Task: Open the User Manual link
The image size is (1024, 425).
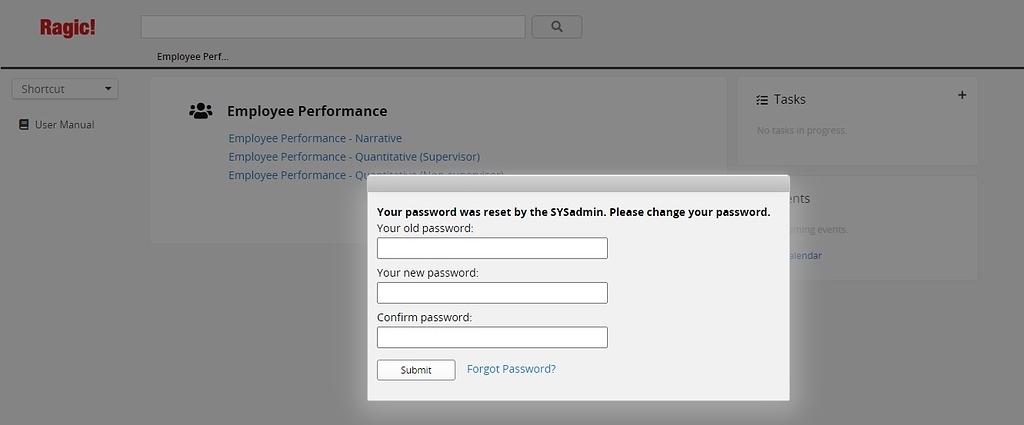Action: pyautogui.click(x=65, y=125)
